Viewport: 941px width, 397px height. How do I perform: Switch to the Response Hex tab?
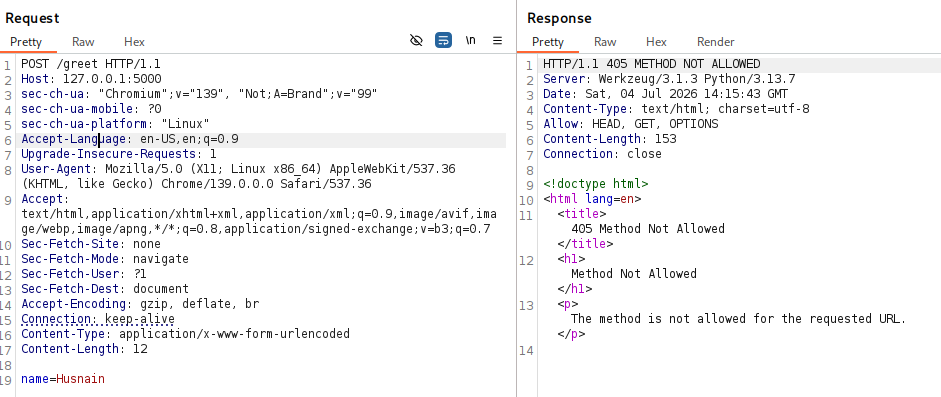pyautogui.click(x=657, y=42)
